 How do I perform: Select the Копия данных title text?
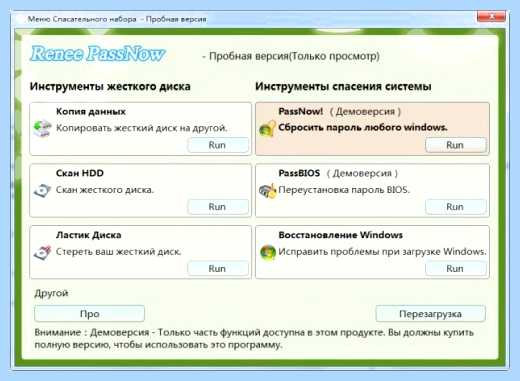tap(91, 111)
